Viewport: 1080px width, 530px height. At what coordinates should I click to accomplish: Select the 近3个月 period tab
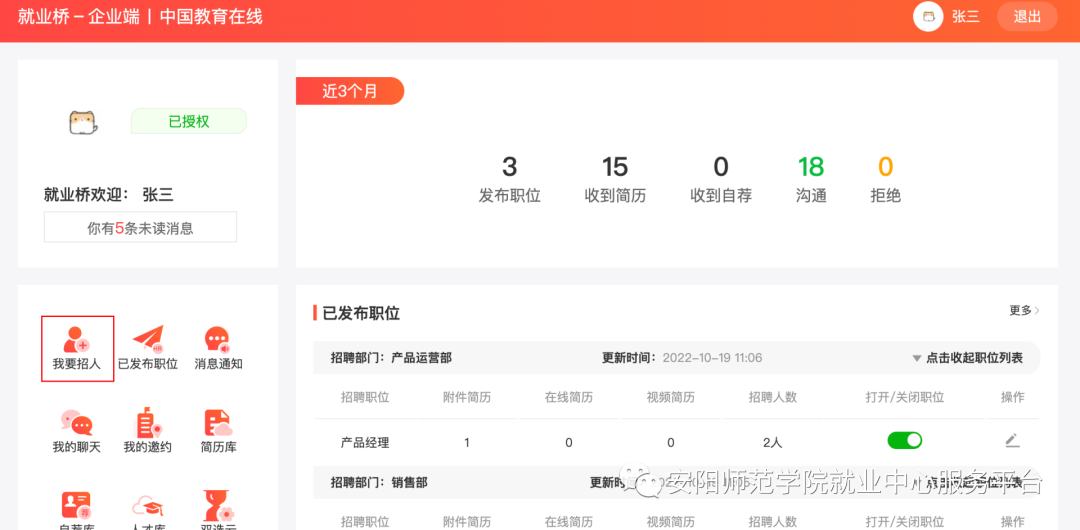[350, 92]
